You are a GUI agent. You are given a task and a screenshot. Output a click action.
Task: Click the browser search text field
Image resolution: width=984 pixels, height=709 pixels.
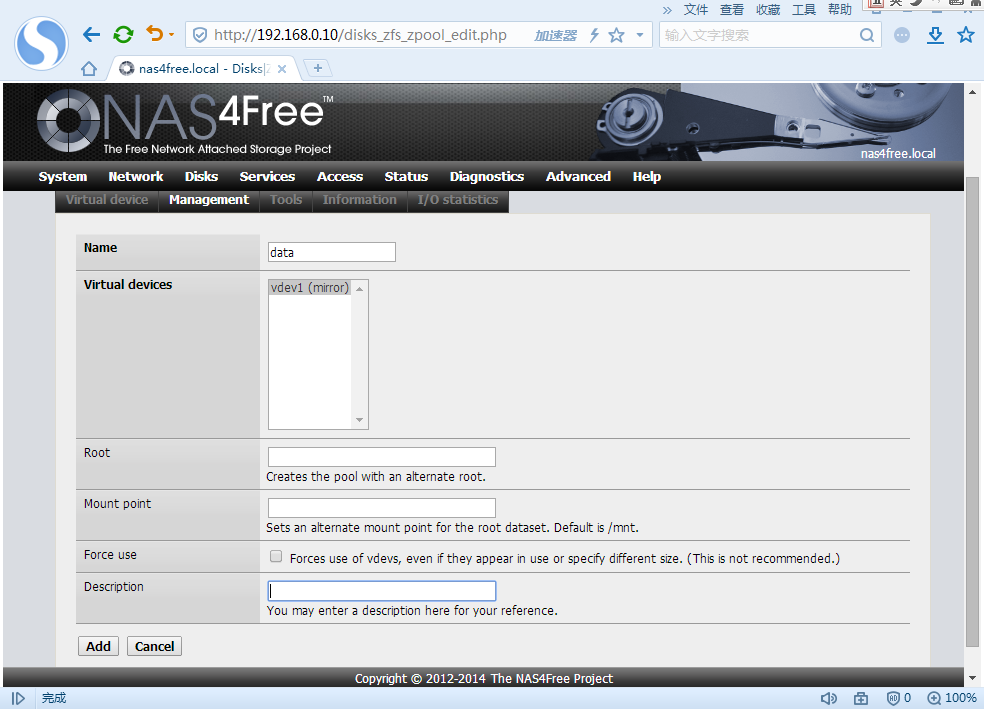coord(759,35)
